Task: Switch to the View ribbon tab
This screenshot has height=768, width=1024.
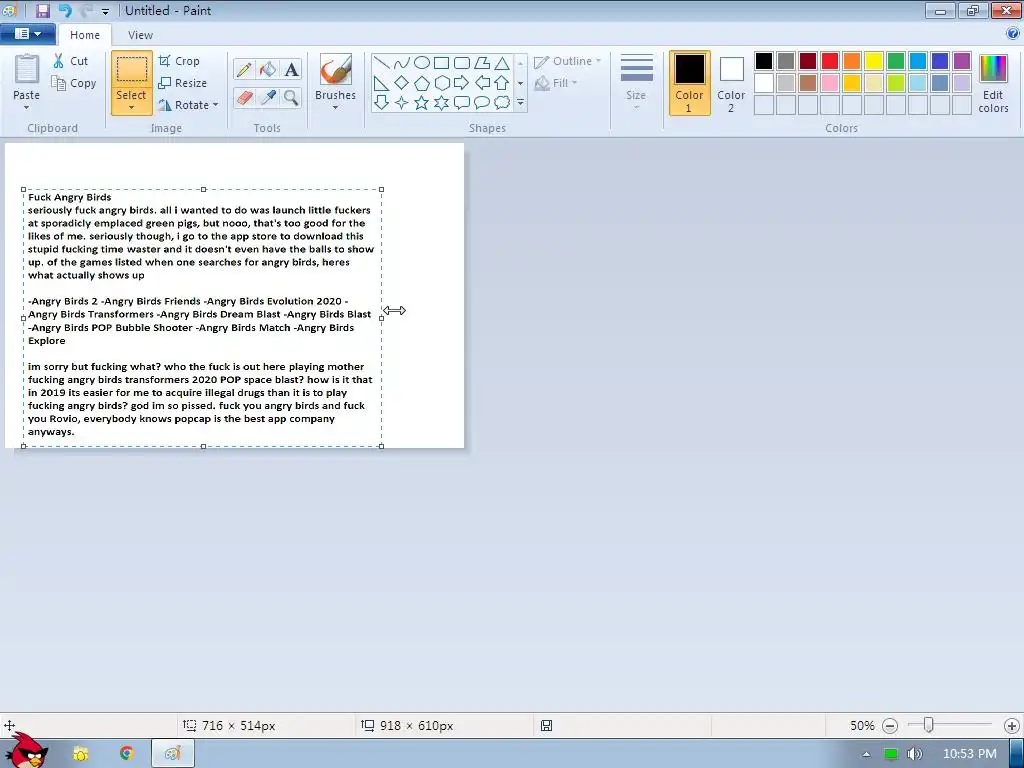Action: pos(140,35)
